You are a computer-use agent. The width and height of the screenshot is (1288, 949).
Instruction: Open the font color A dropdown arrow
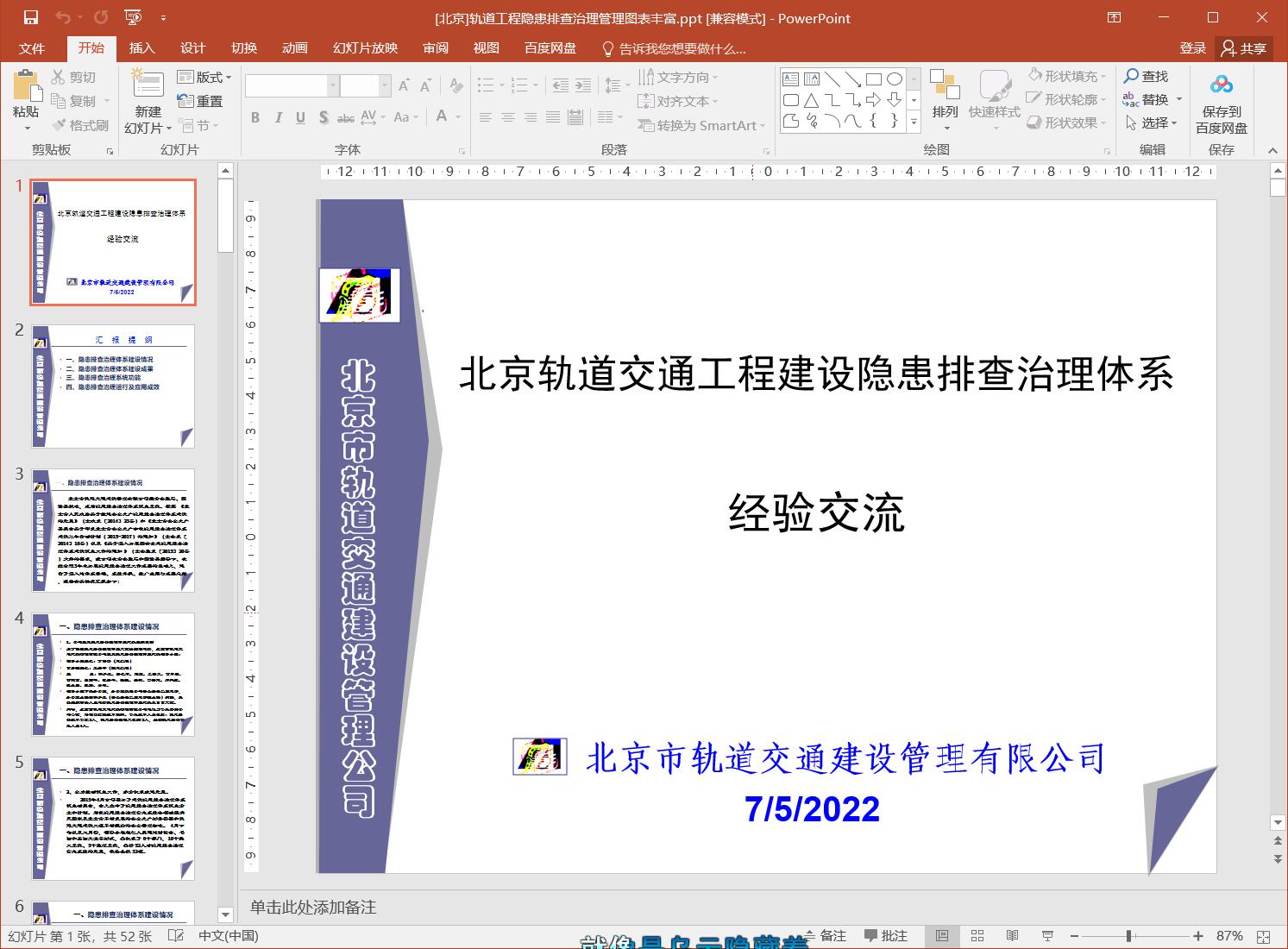458,117
